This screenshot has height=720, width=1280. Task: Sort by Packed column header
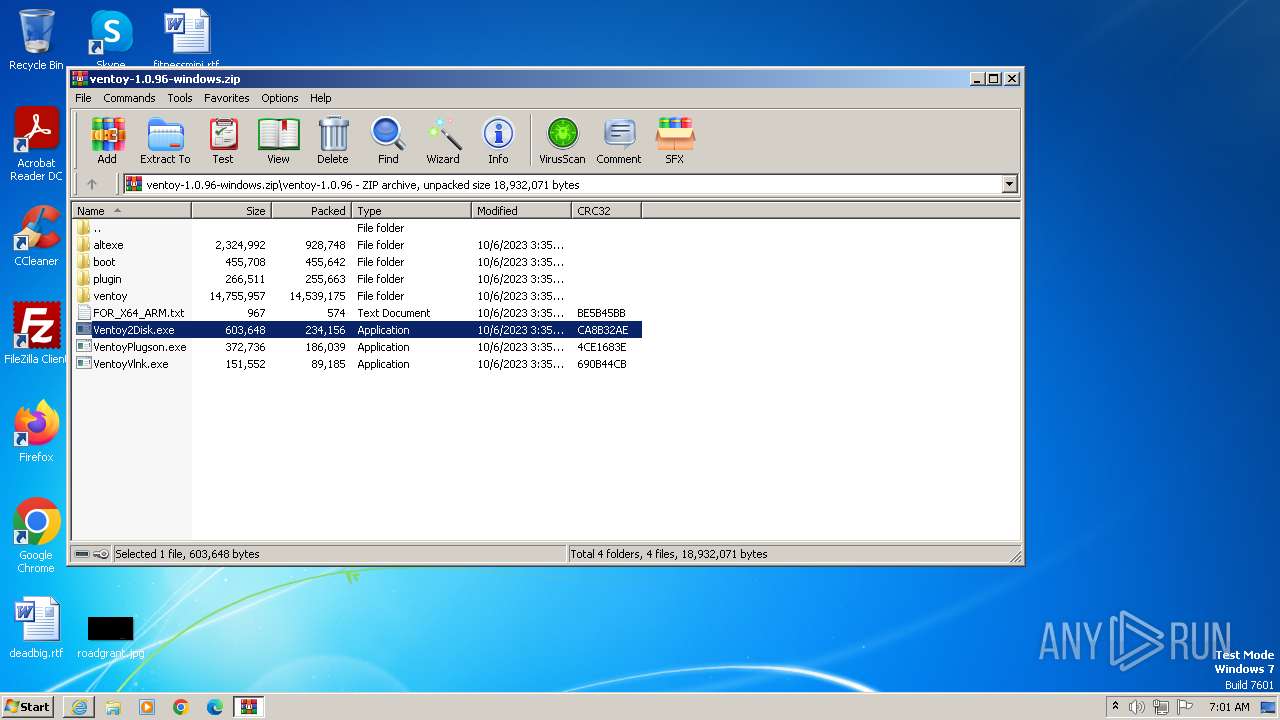pyautogui.click(x=312, y=211)
